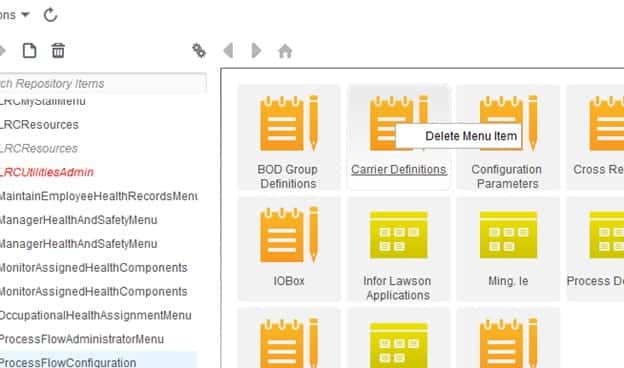Open the IOBox notepad tile

tap(289, 249)
